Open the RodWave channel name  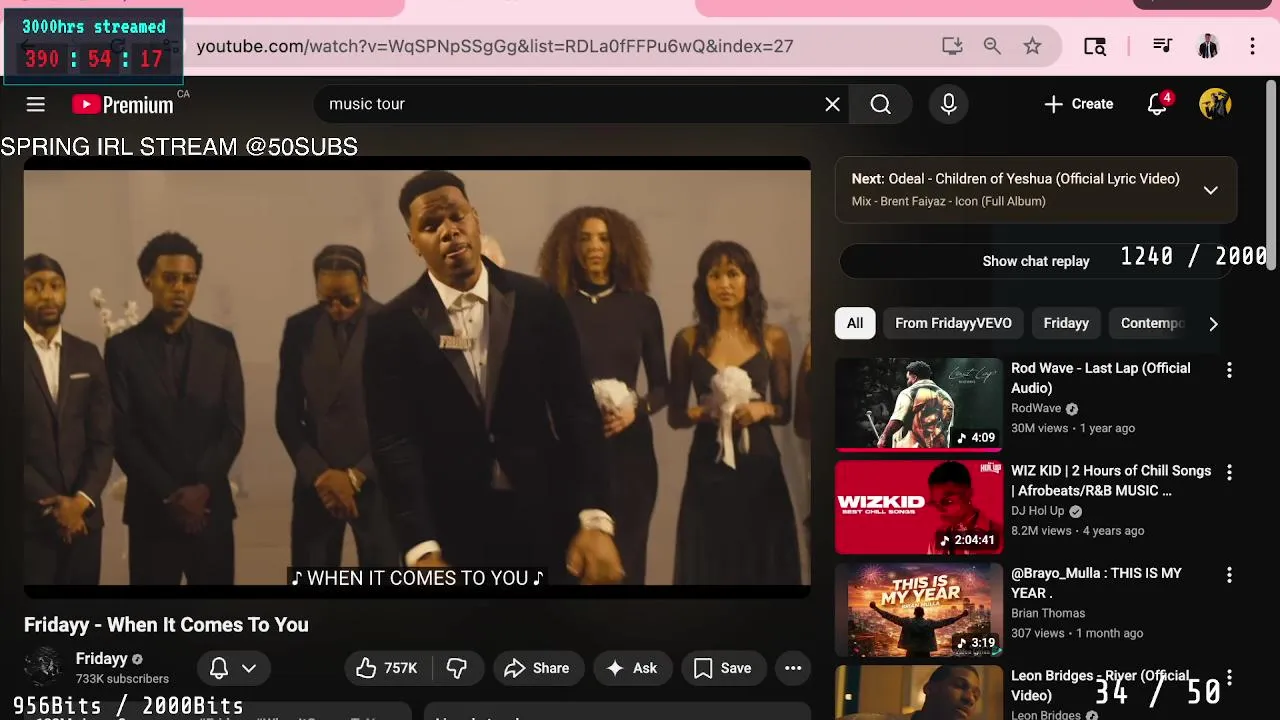tap(1036, 408)
